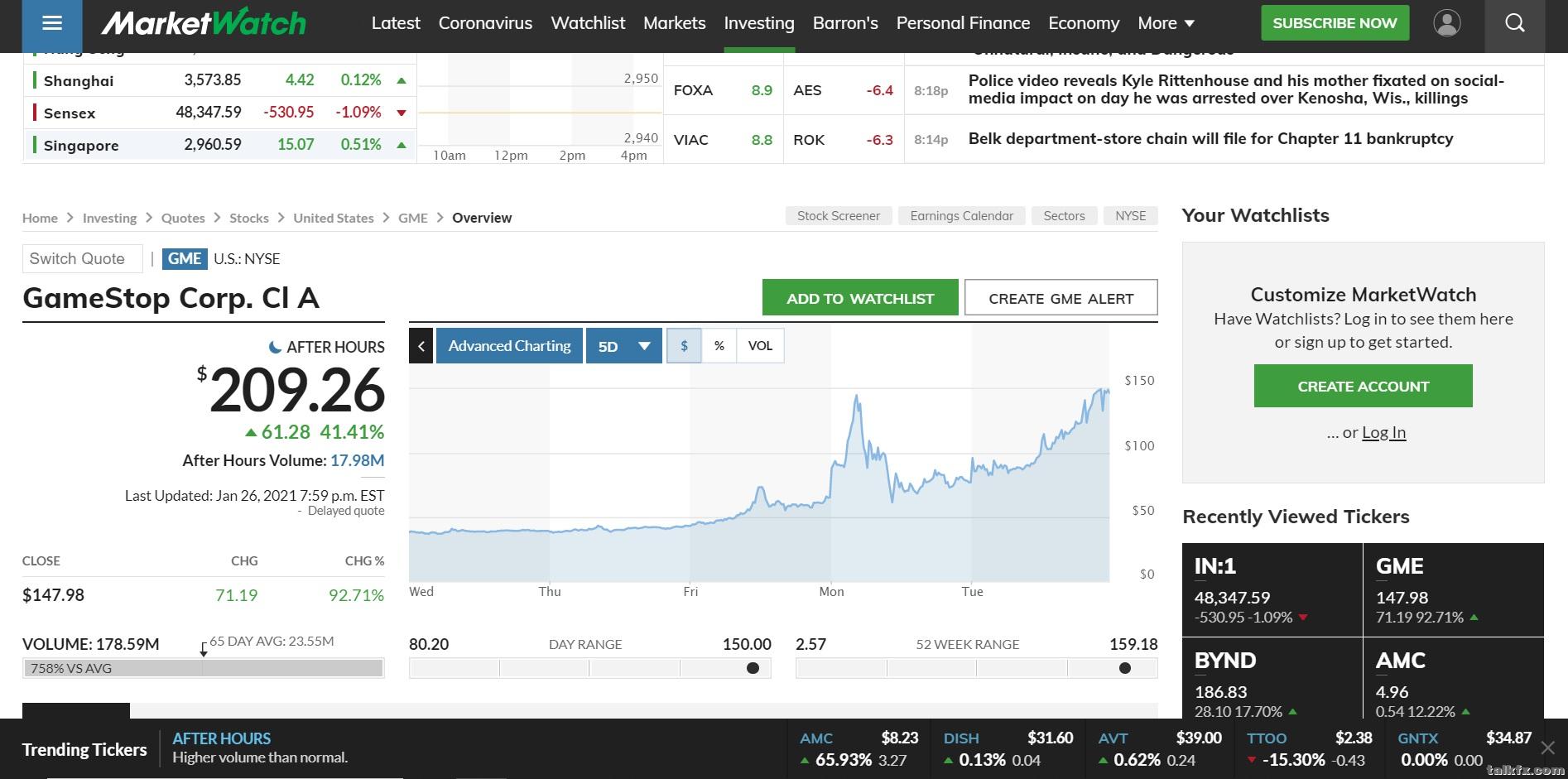The image size is (1568, 779).
Task: Click the volume vs average bar
Action: click(204, 668)
